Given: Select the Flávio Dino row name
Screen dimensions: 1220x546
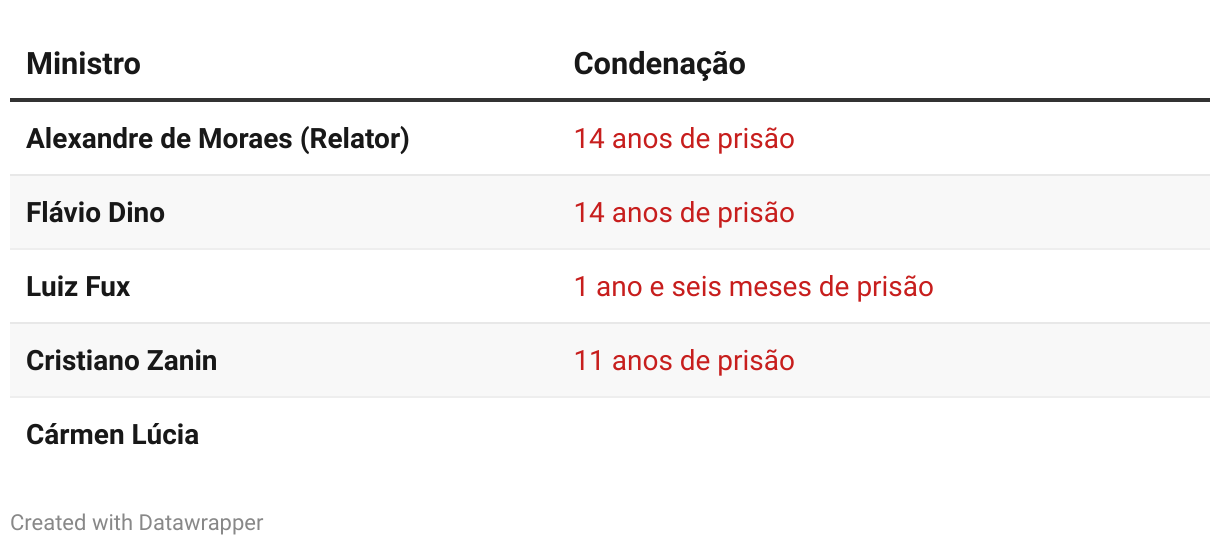Looking at the screenshot, I should coord(95,212).
